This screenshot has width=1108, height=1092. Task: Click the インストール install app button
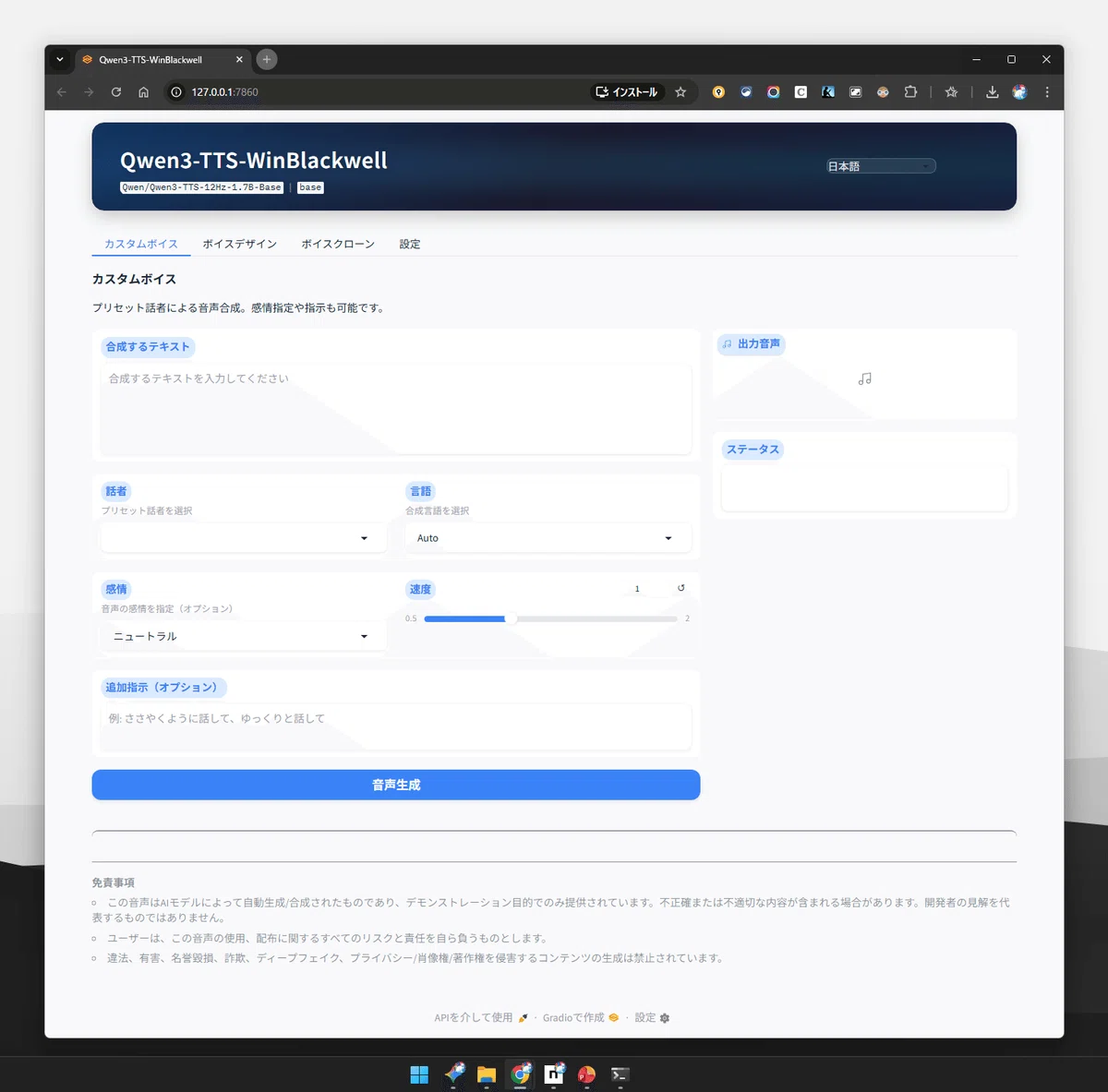pyautogui.click(x=627, y=92)
